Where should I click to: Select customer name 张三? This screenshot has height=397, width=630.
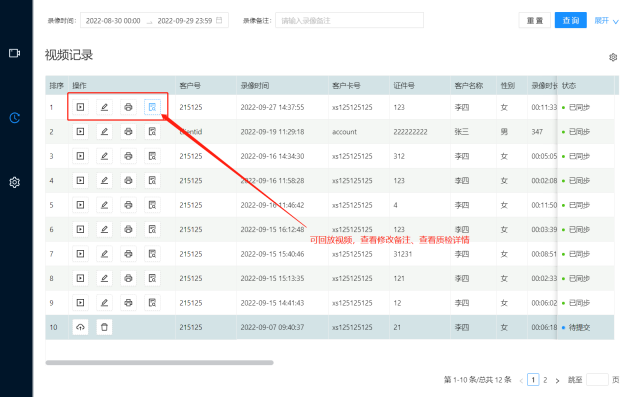click(x=462, y=132)
